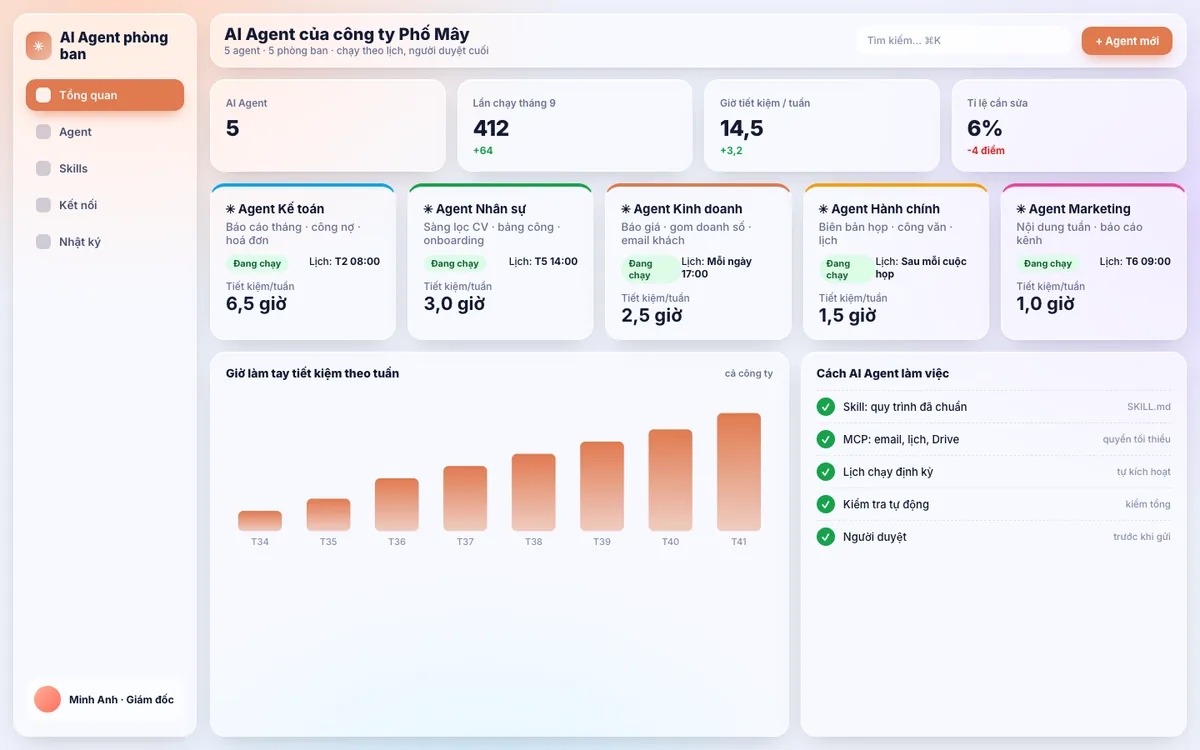The height and width of the screenshot is (750, 1200).
Task: Open the Skills sidebar item
Action: (x=105, y=168)
